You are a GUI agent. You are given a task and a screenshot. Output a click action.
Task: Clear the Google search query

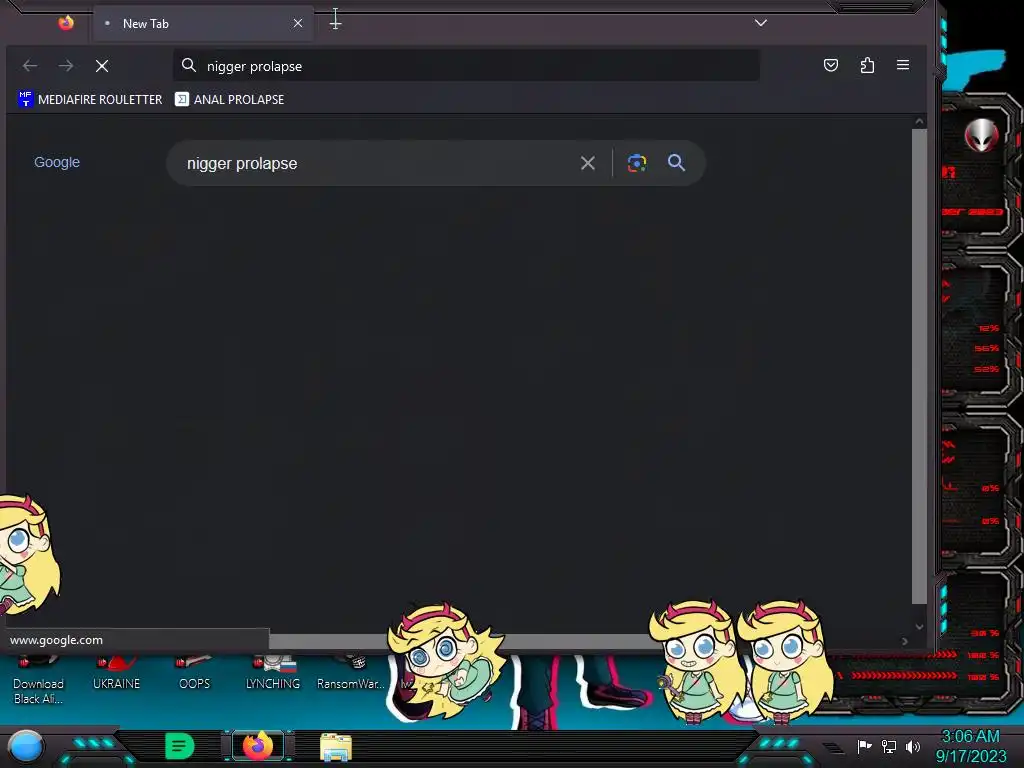[588, 163]
